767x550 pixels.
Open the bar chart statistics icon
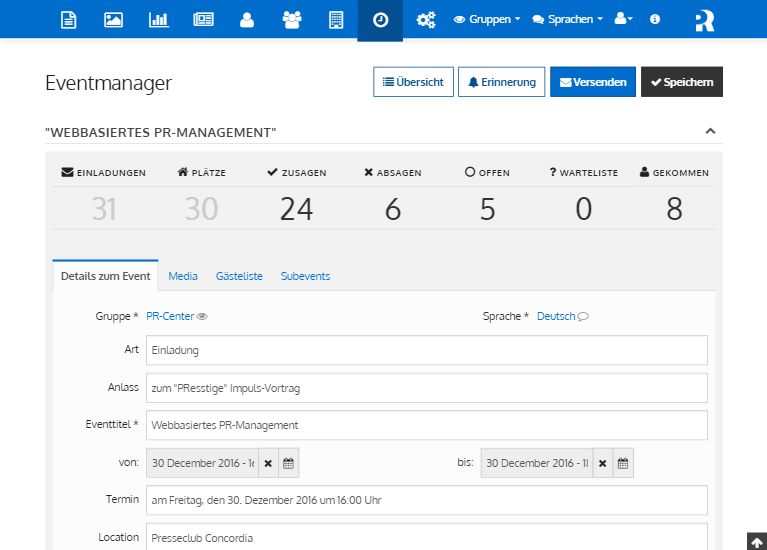tap(158, 20)
